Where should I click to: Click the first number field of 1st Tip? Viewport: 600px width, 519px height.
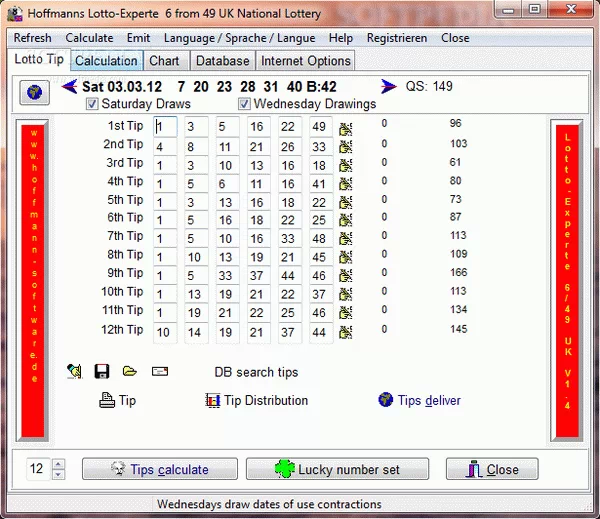(165, 127)
